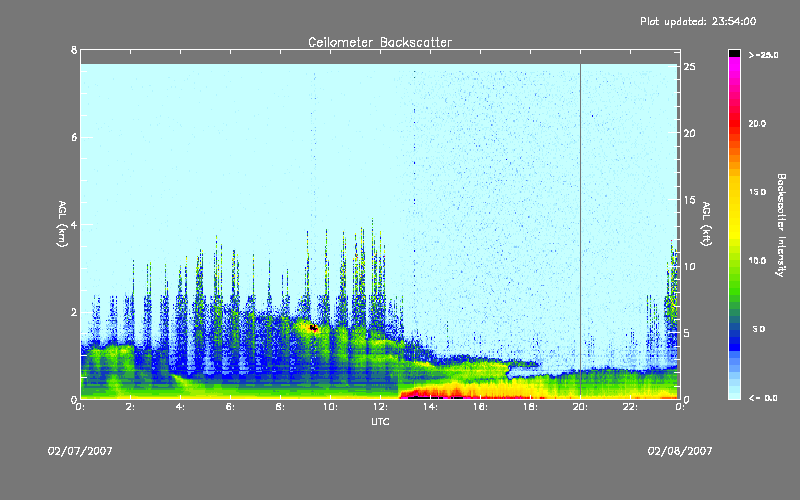Select the "16:" UTC tick label
Screen dimensions: 800x500
(x=480, y=407)
